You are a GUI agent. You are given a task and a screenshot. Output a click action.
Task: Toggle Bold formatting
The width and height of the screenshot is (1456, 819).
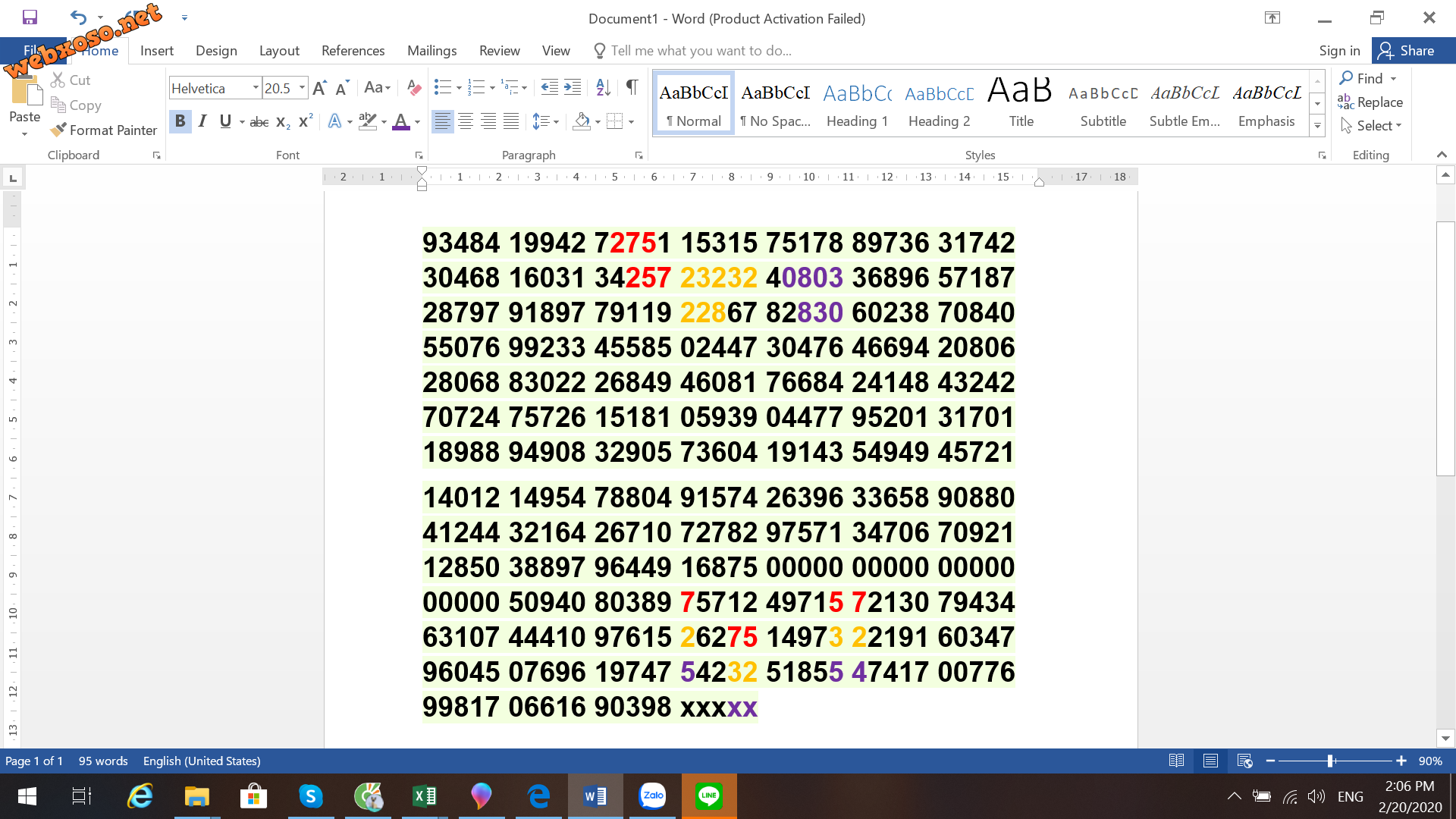[180, 121]
